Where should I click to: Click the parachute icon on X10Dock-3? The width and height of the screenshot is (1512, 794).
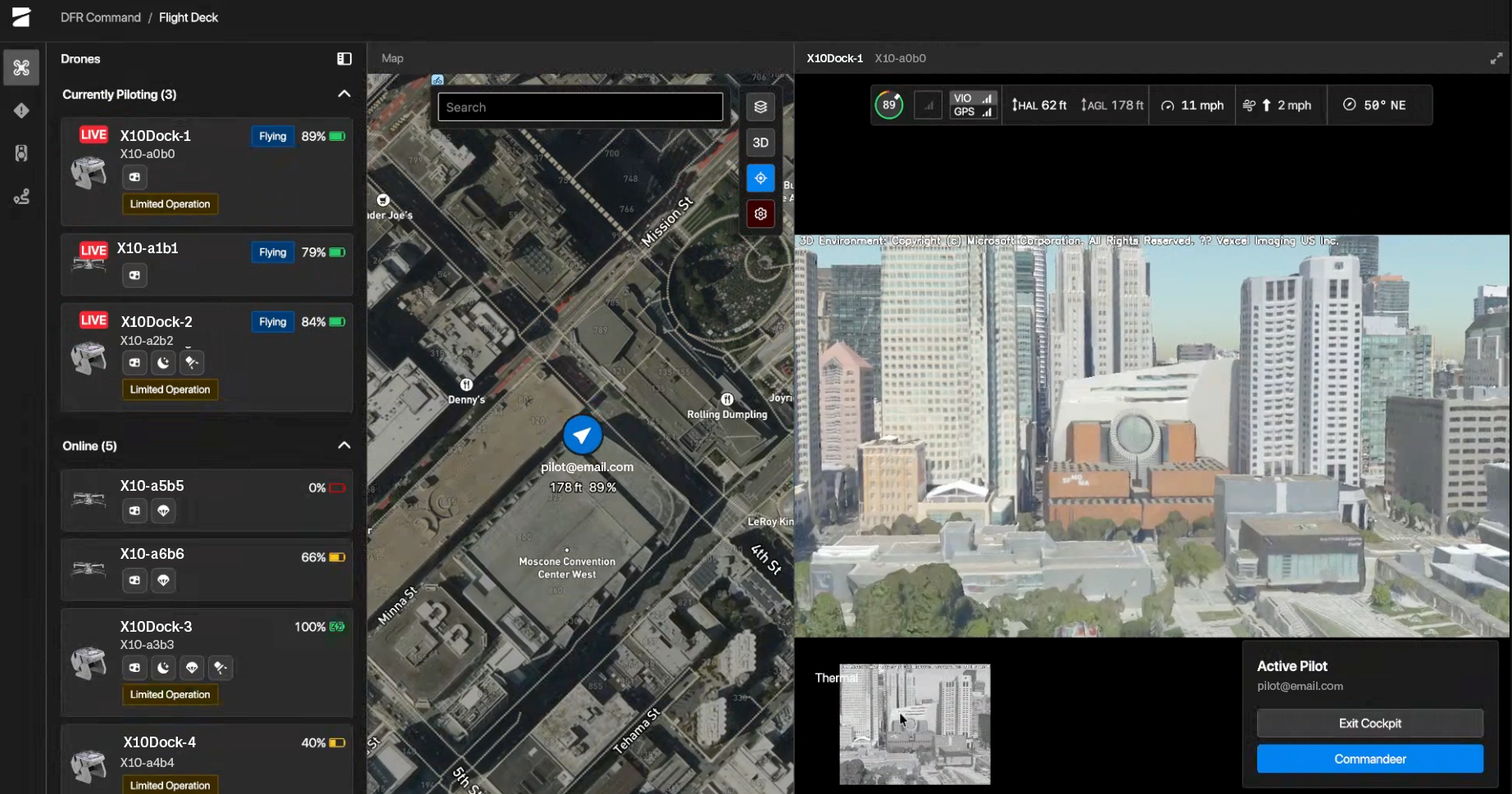click(x=192, y=668)
